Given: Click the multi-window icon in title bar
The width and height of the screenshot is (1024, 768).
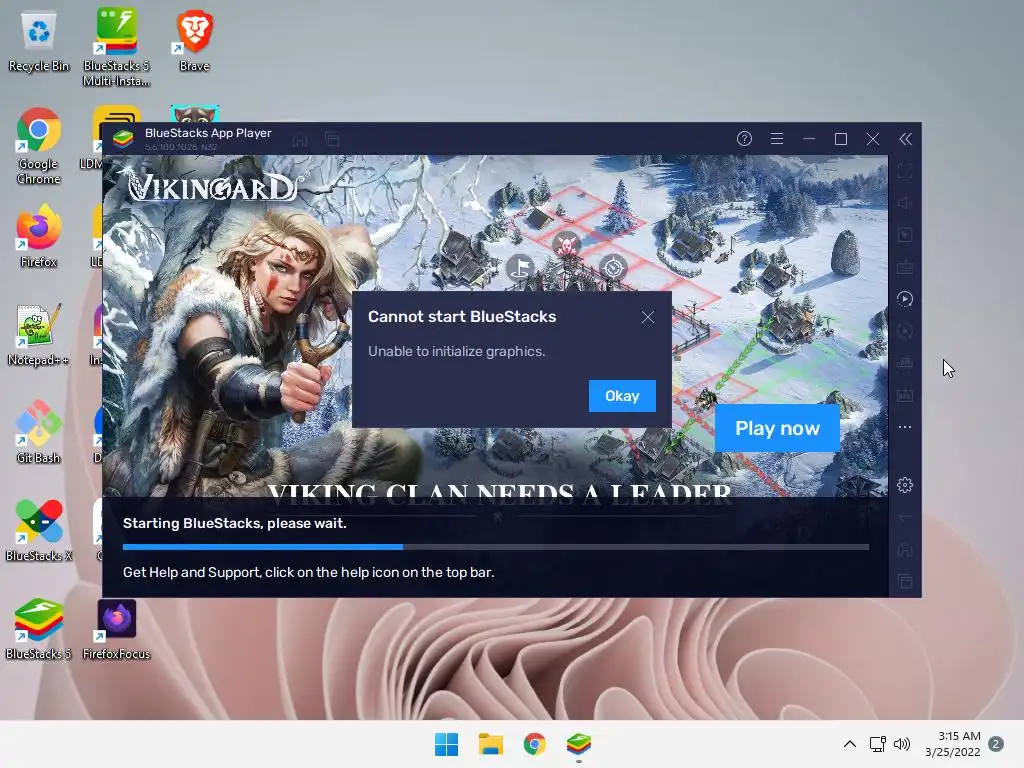Looking at the screenshot, I should [x=332, y=140].
